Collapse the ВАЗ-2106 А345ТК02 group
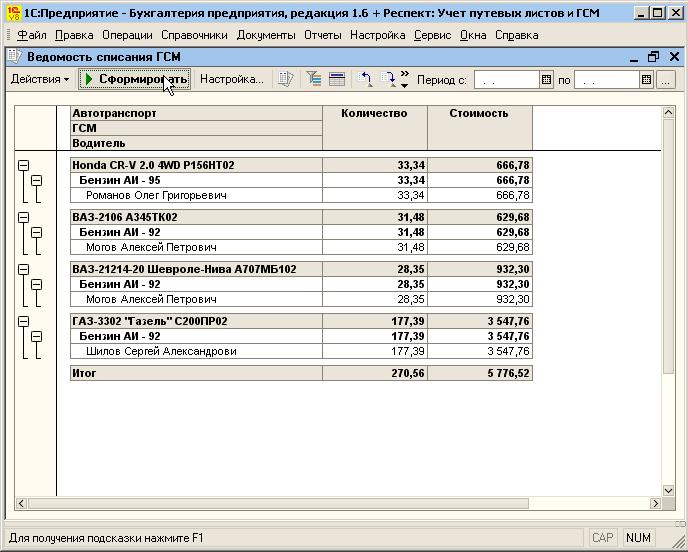 [24, 217]
